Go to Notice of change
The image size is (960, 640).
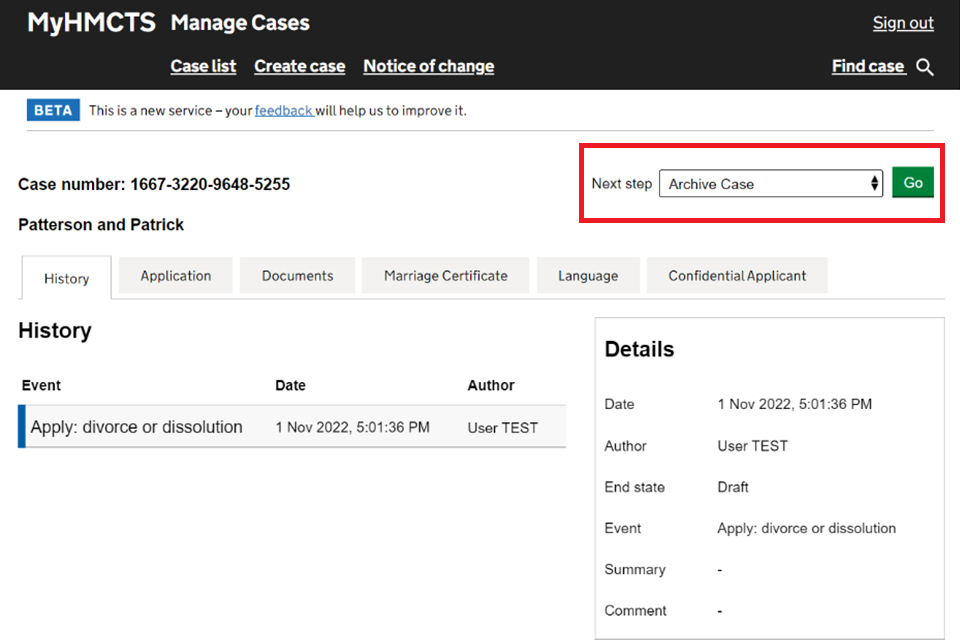(428, 66)
